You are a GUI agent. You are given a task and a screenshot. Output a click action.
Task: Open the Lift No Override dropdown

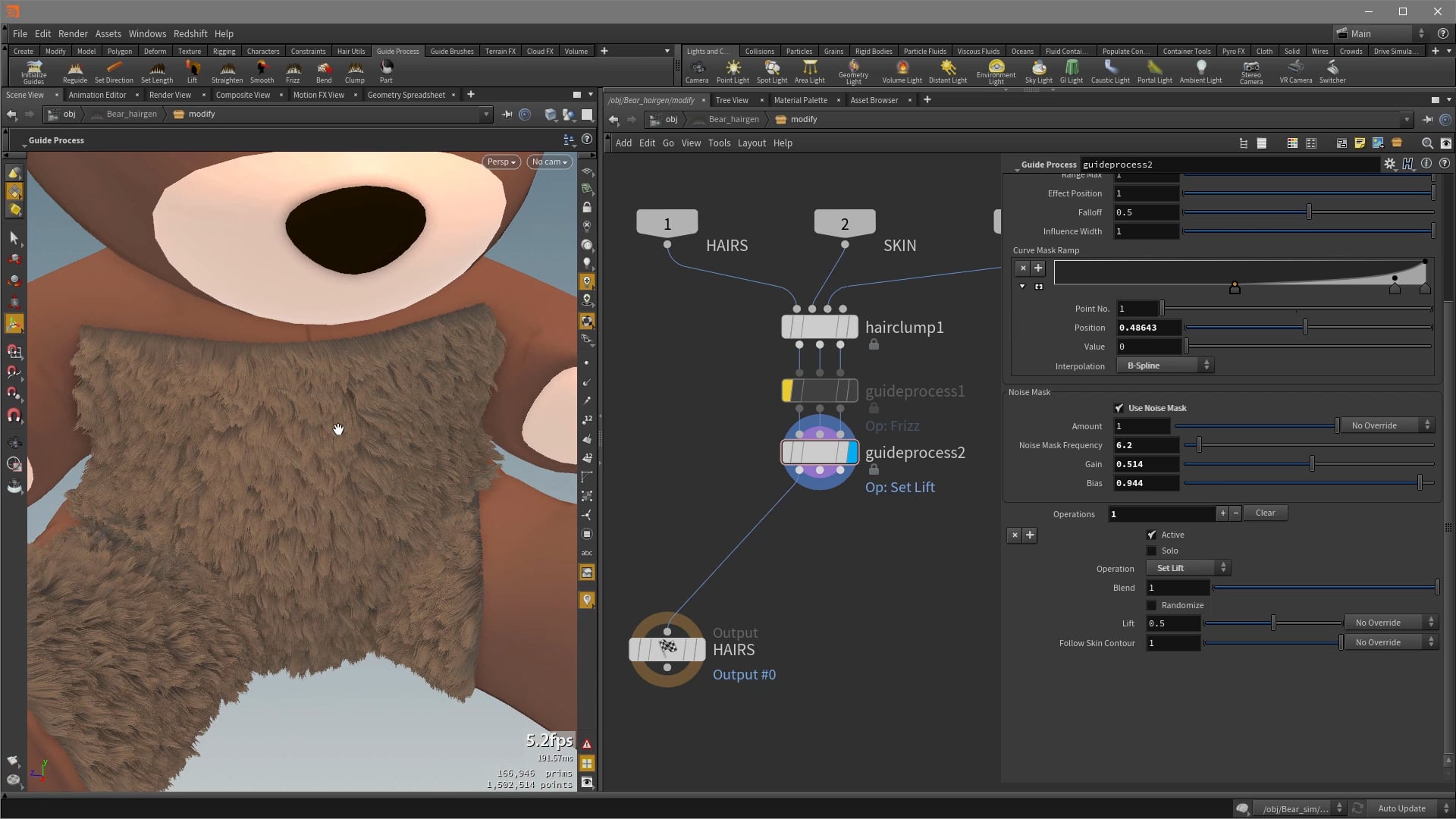coord(1391,623)
